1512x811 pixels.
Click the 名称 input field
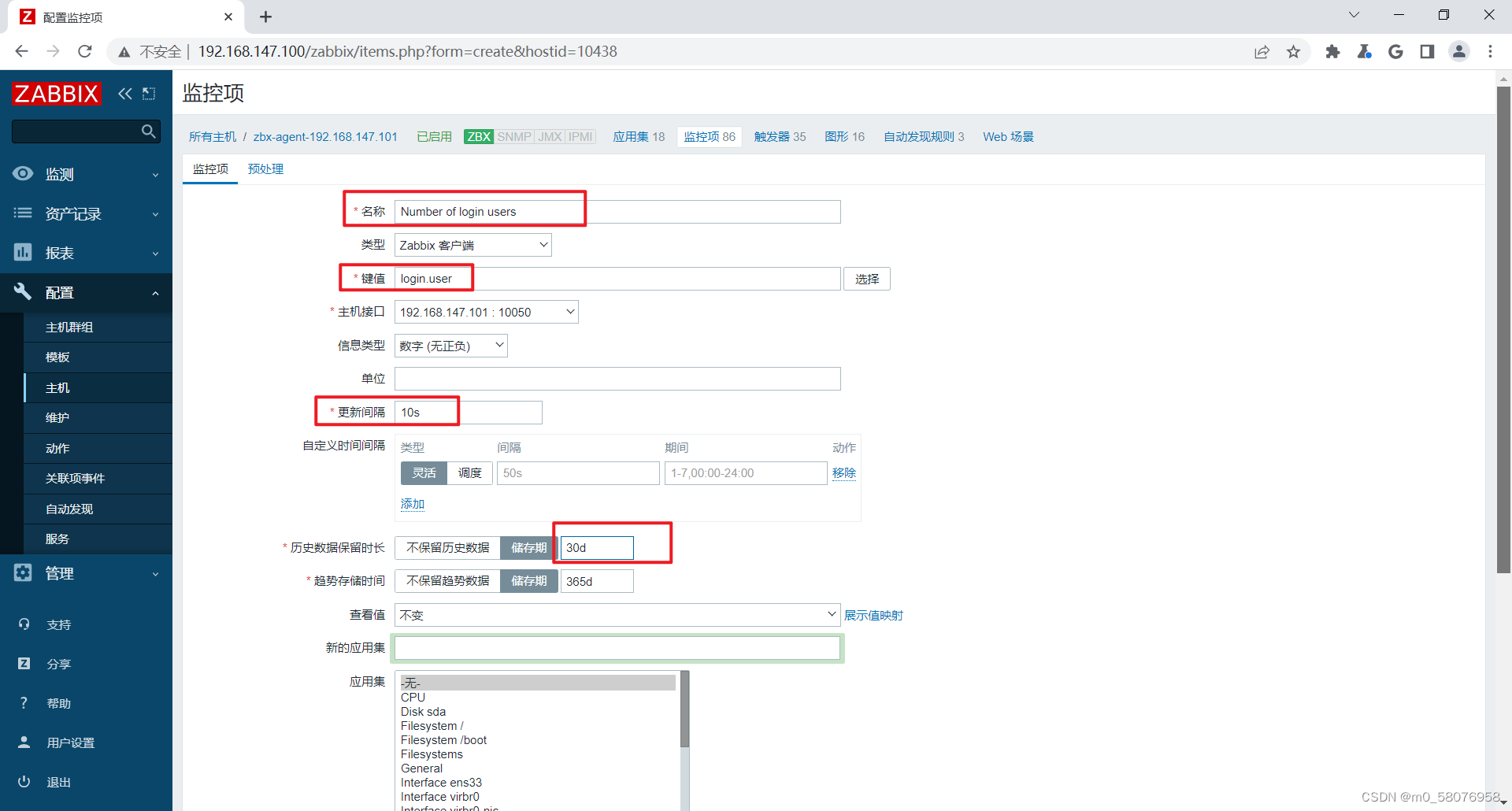tap(617, 212)
